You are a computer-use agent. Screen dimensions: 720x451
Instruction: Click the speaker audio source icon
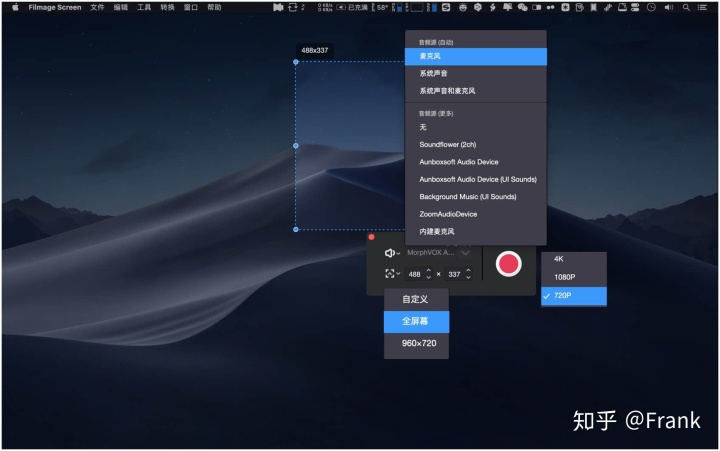pyautogui.click(x=389, y=253)
